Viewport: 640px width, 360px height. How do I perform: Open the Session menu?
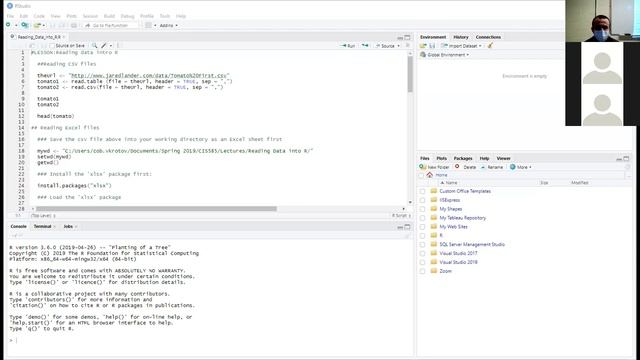[x=90, y=16]
